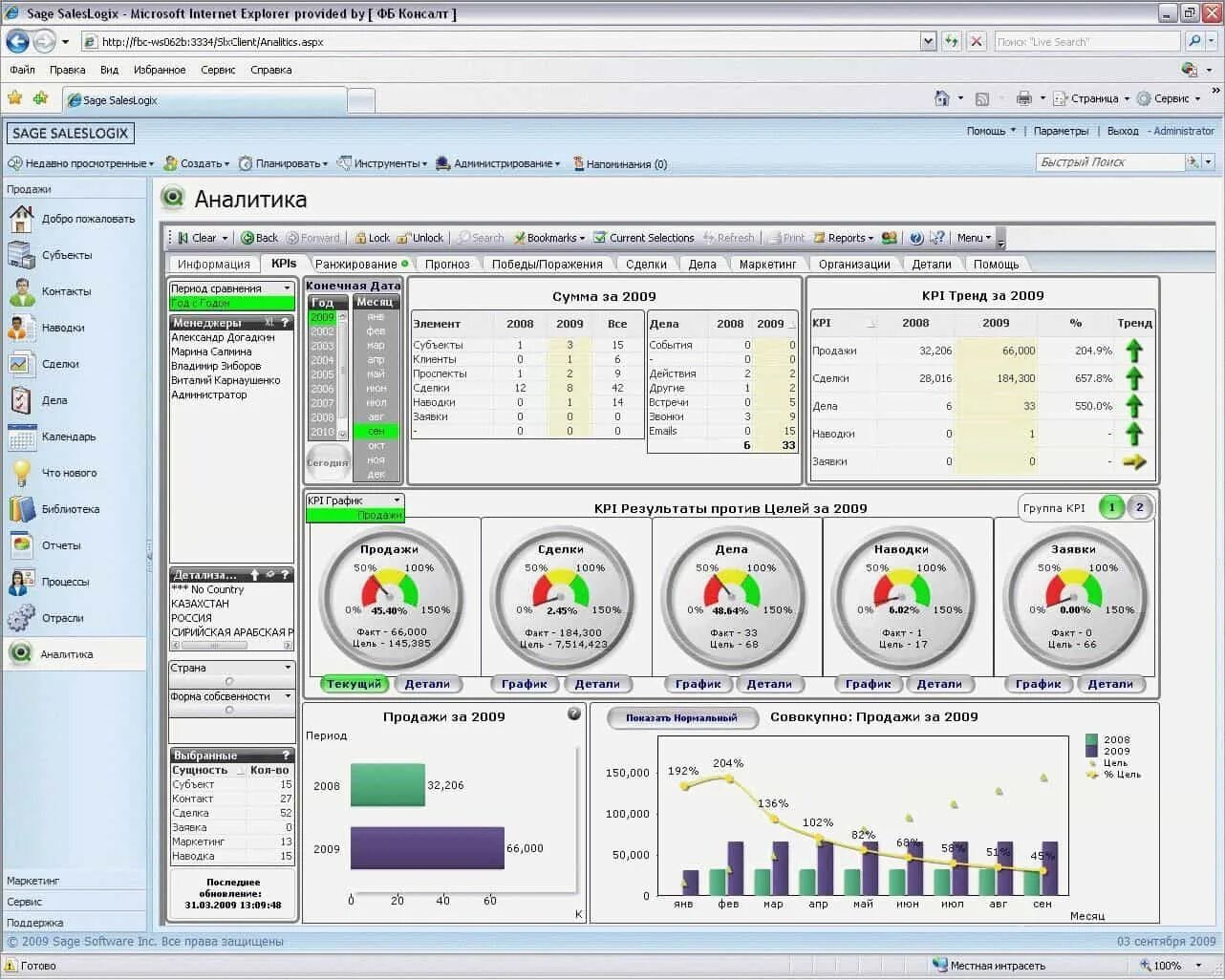Open KPI График dropdown
Image resolution: width=1225 pixels, height=980 pixels.
point(355,501)
